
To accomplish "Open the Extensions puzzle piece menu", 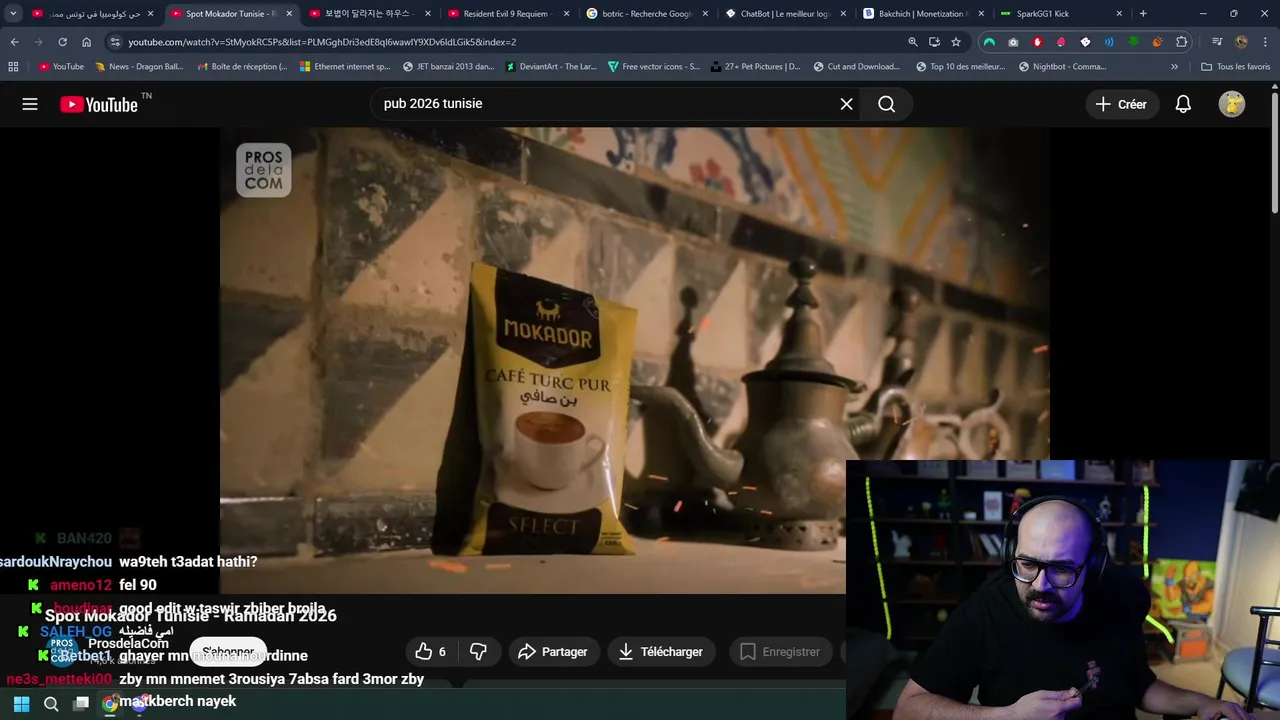I will pyautogui.click(x=1182, y=42).
